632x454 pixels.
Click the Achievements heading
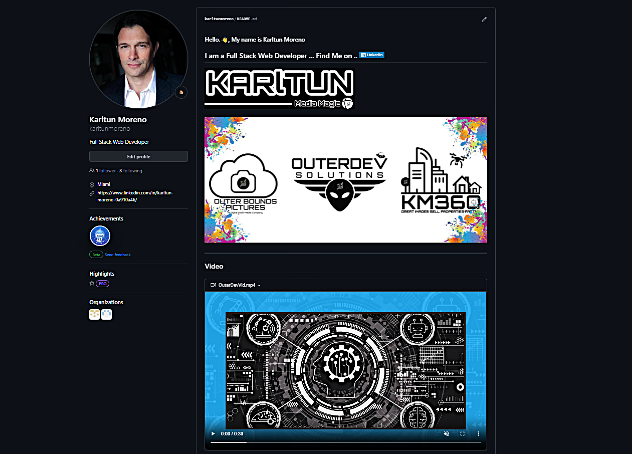pyautogui.click(x=106, y=219)
